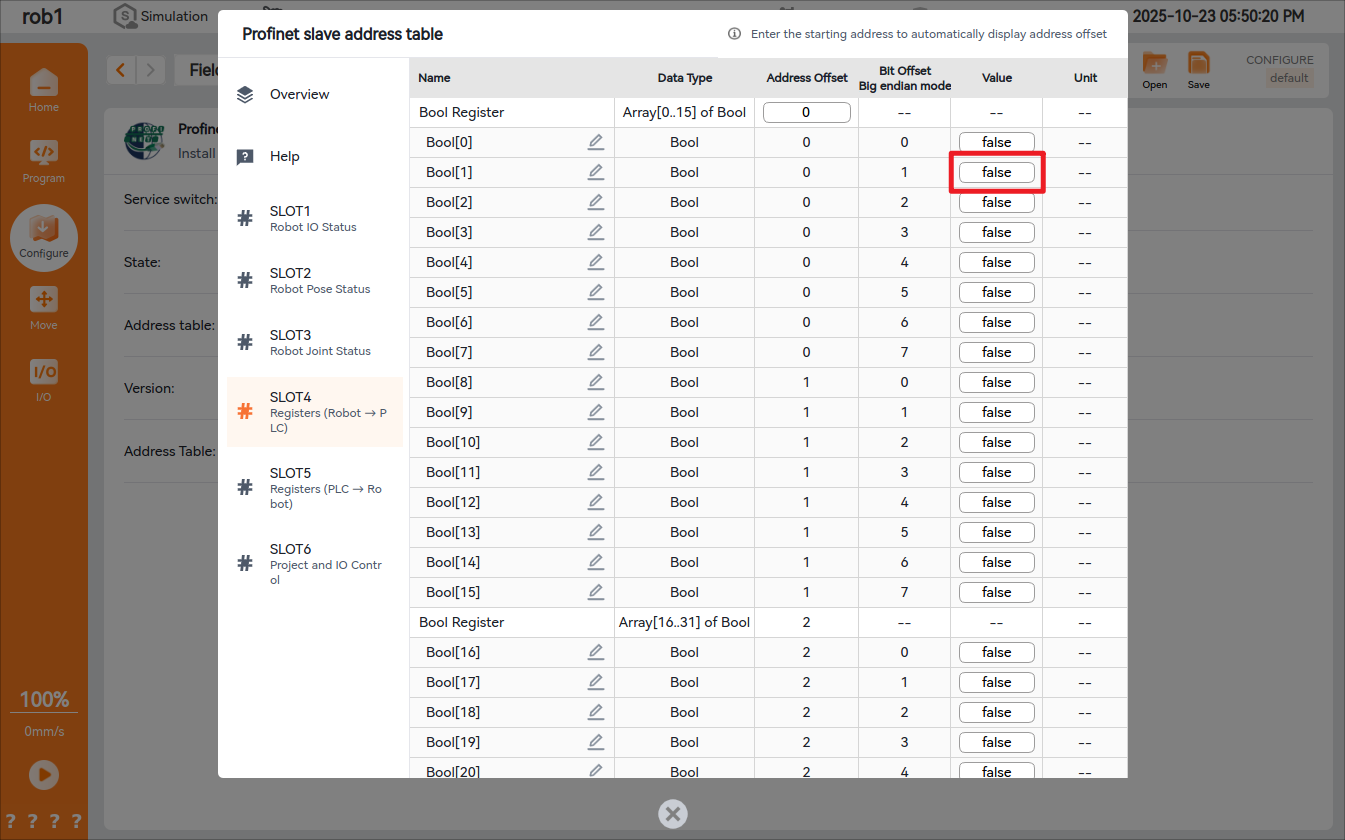
Task: Close the dialog with bottom X icon
Action: (673, 814)
